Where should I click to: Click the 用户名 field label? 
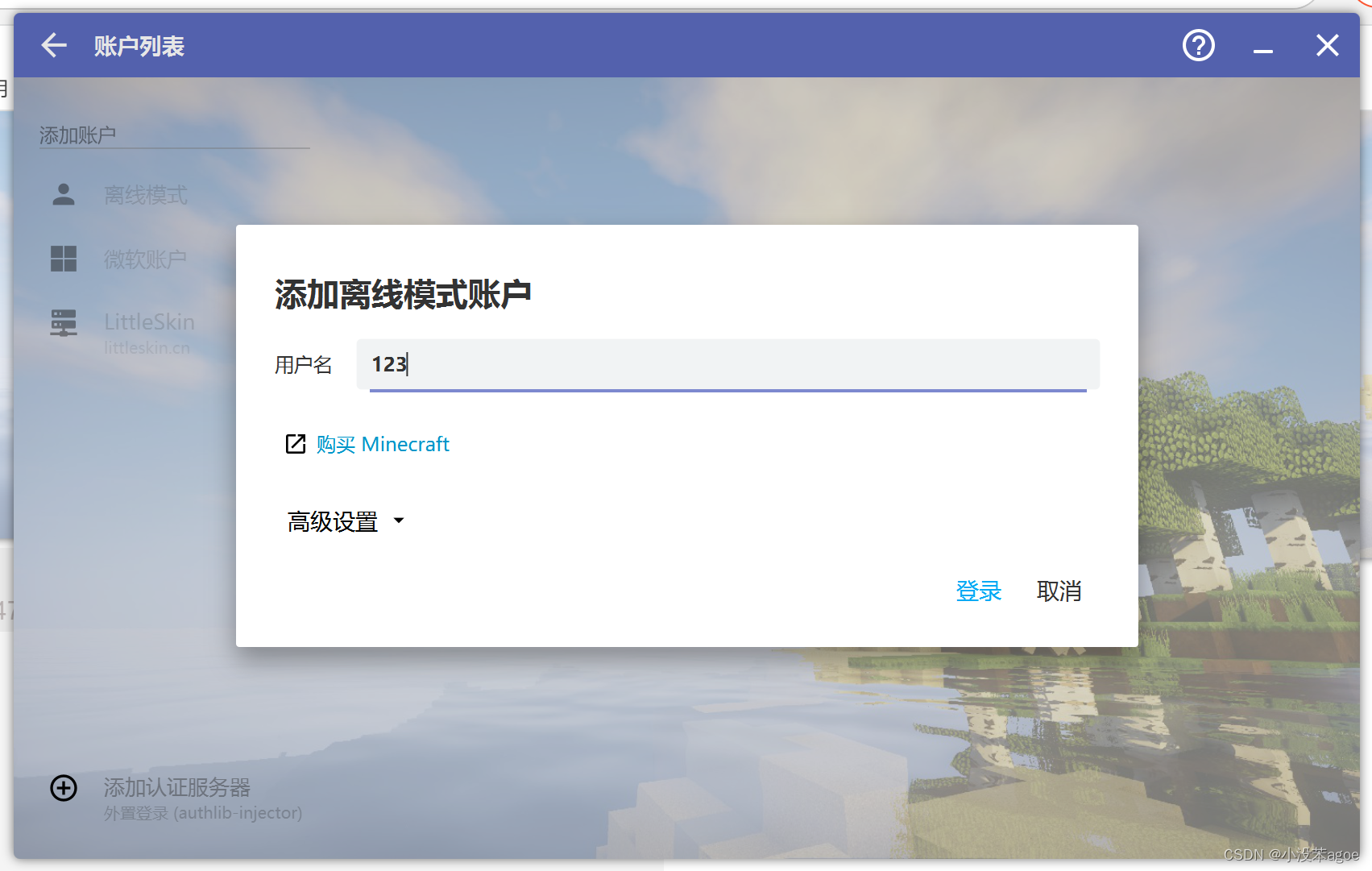click(x=304, y=365)
